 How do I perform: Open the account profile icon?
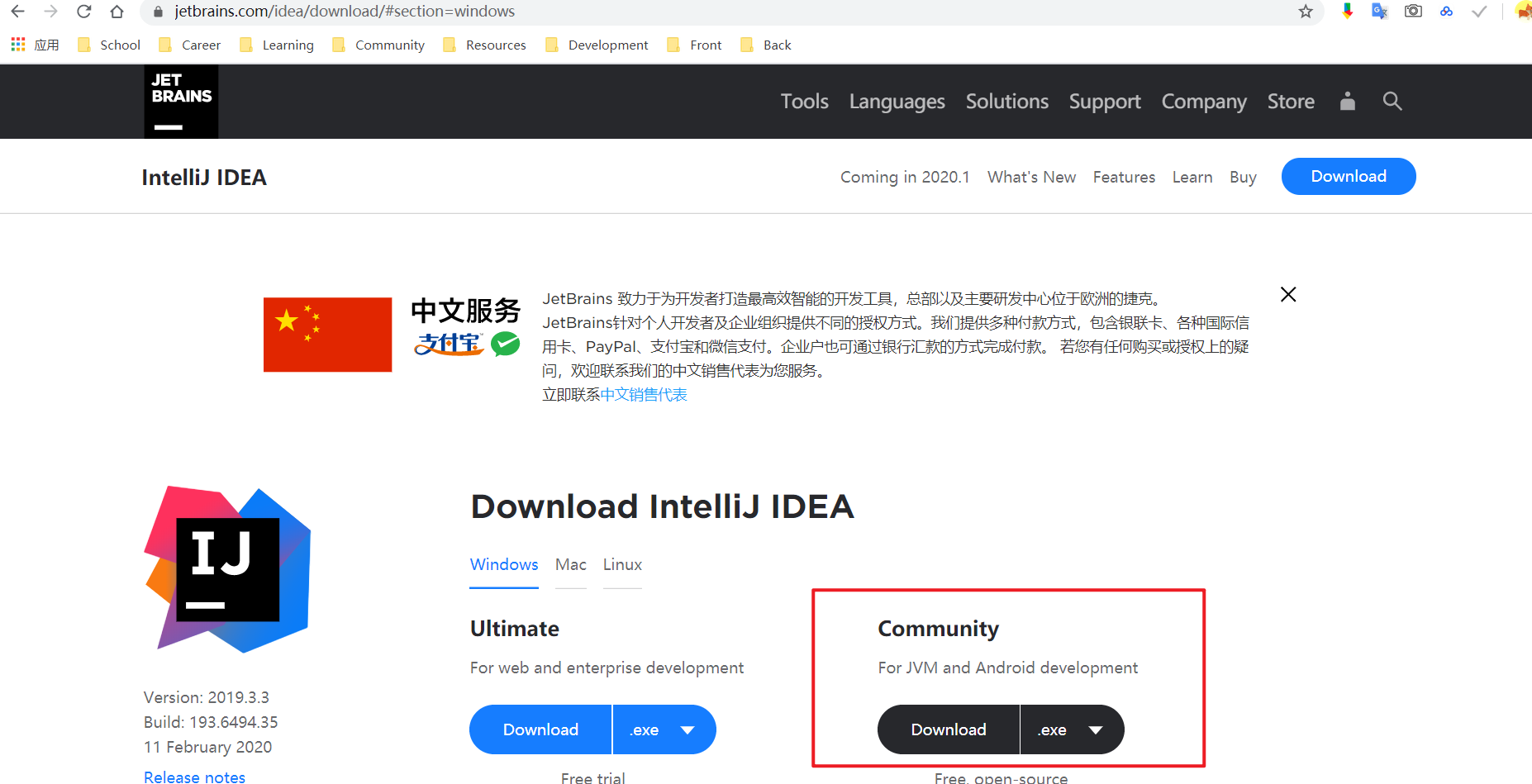coord(1348,101)
